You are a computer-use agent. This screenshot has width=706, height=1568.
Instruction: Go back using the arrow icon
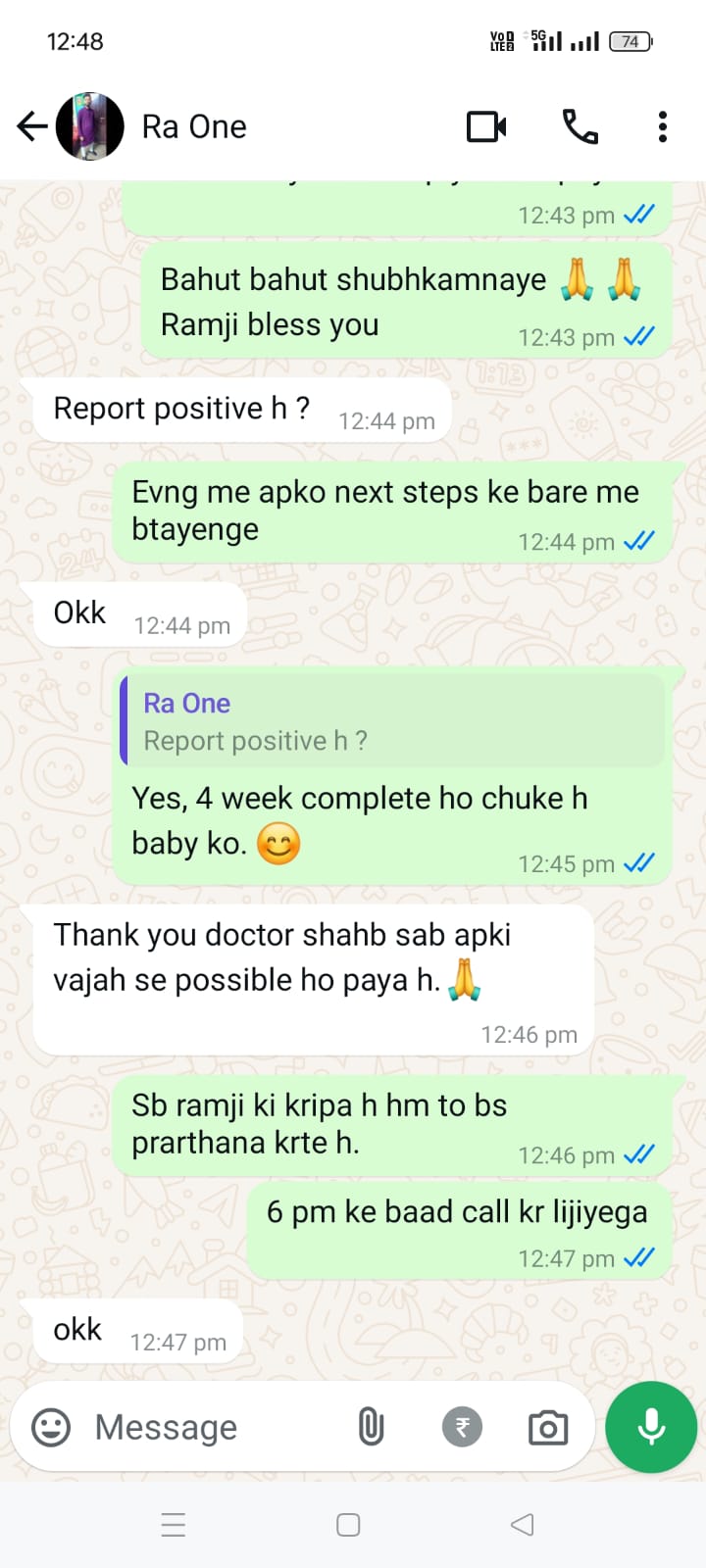(32, 126)
